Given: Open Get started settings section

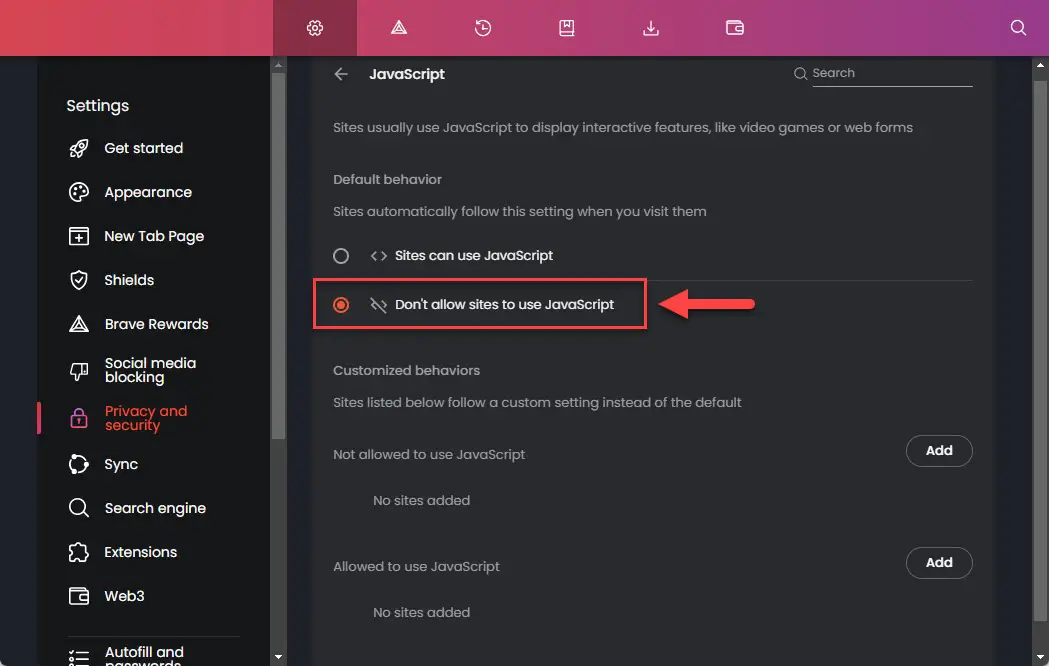Looking at the screenshot, I should (143, 148).
